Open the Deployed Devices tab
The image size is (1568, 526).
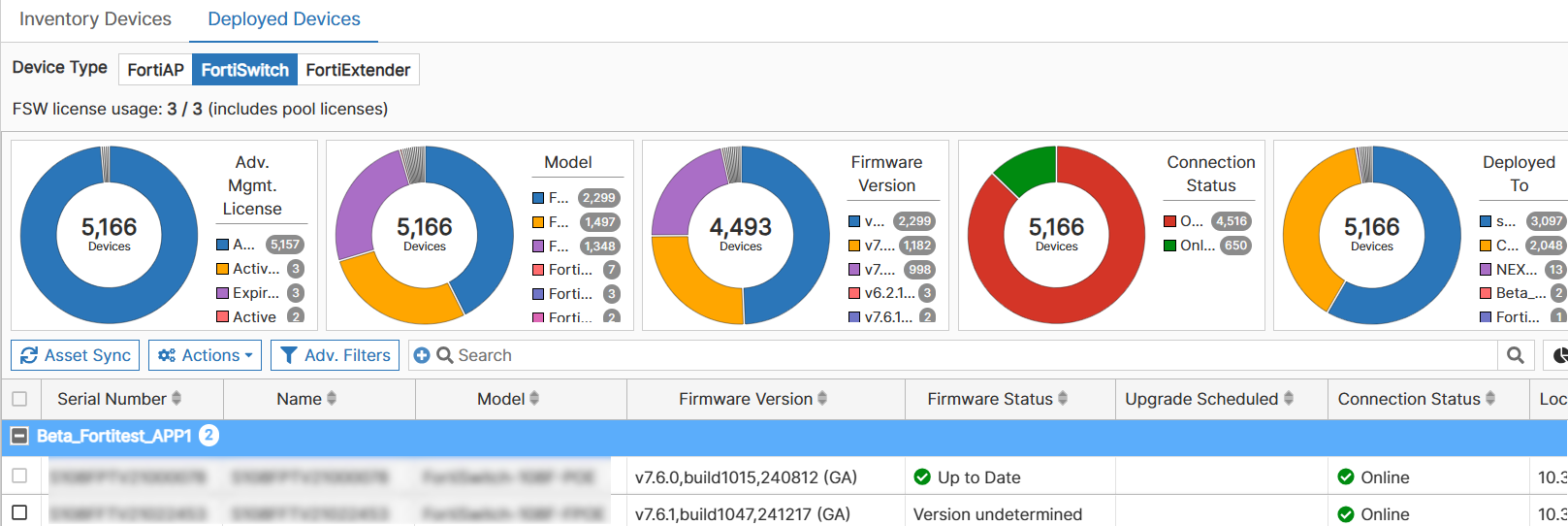(x=284, y=19)
